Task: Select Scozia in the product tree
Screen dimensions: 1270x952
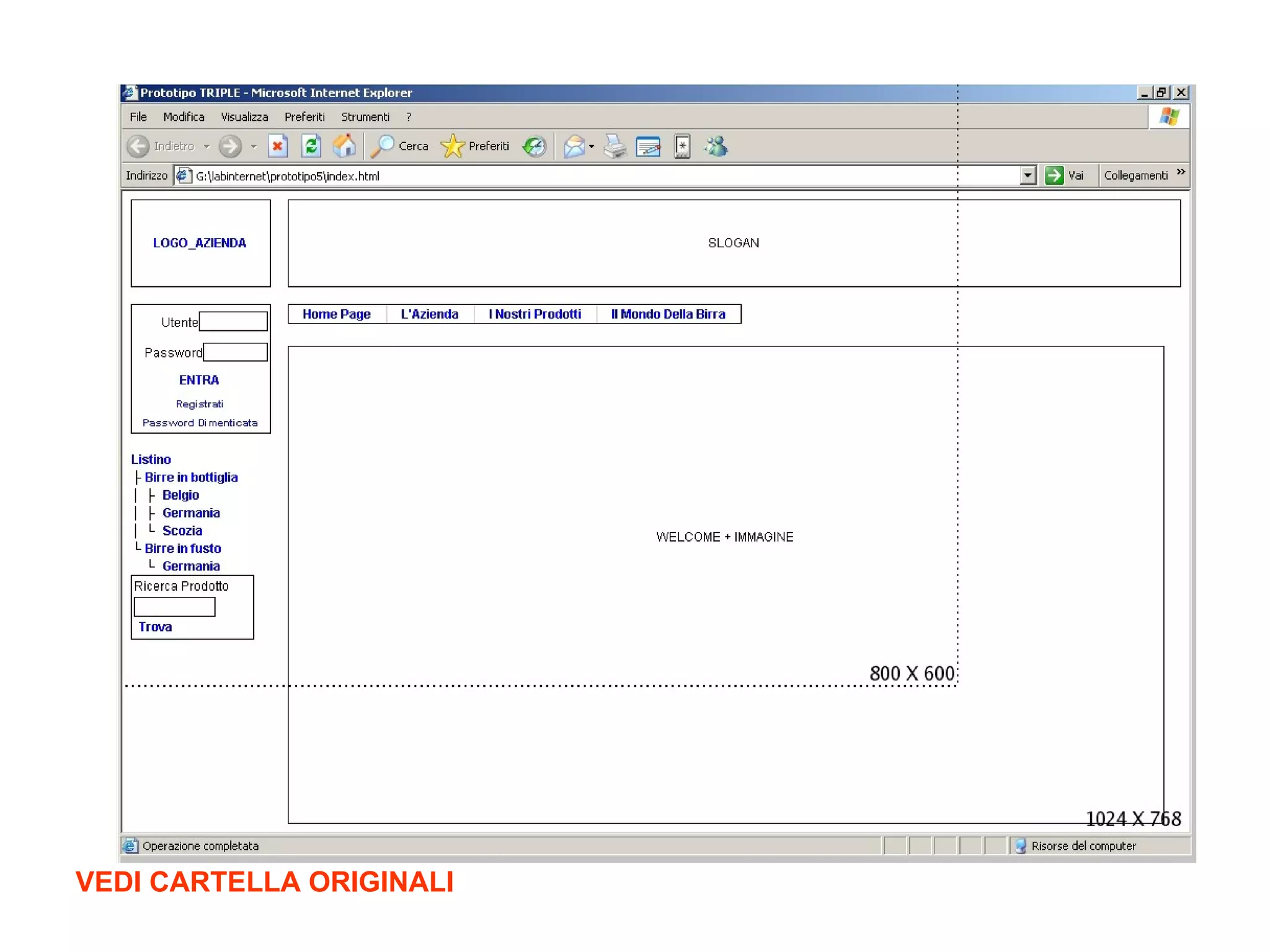Action: [x=182, y=531]
